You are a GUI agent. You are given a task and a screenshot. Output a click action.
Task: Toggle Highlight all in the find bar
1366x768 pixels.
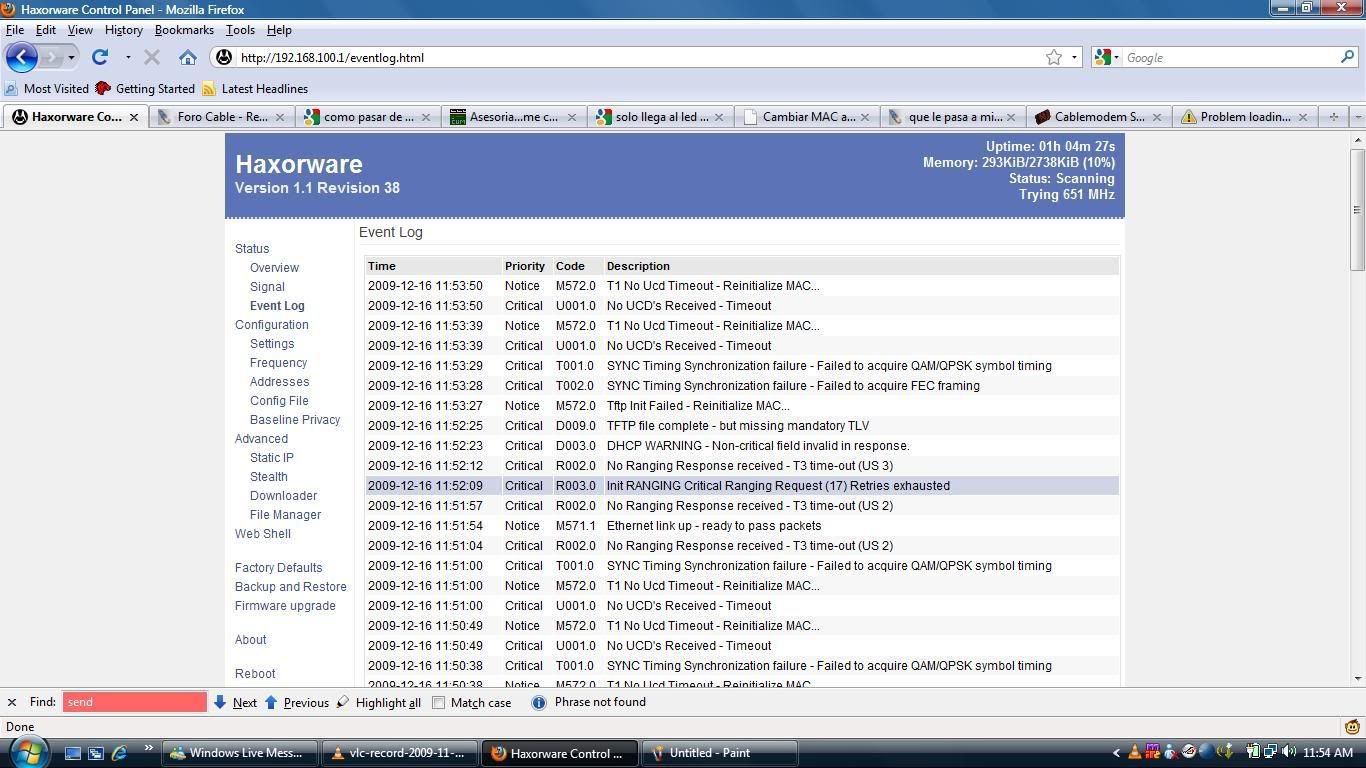(378, 702)
